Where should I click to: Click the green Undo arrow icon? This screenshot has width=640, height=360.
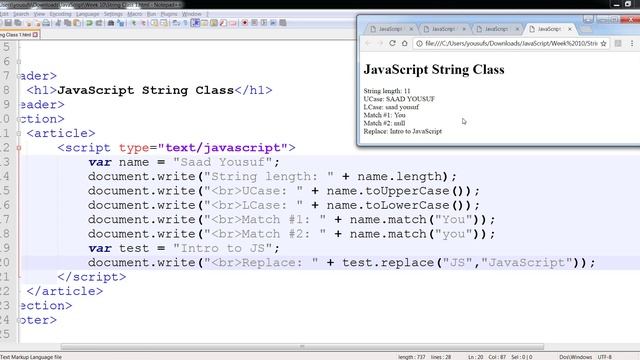point(89,23)
